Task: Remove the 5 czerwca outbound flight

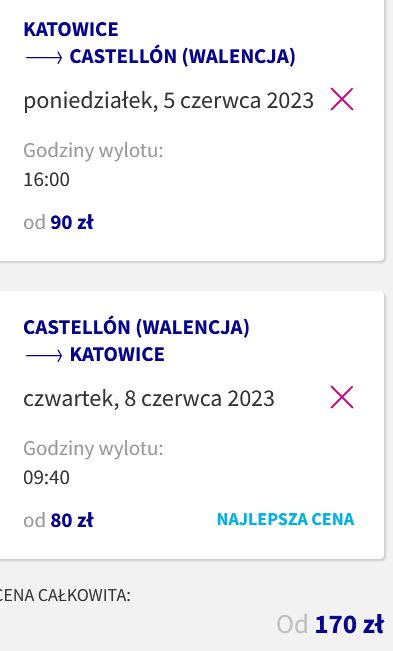Action: coord(342,99)
